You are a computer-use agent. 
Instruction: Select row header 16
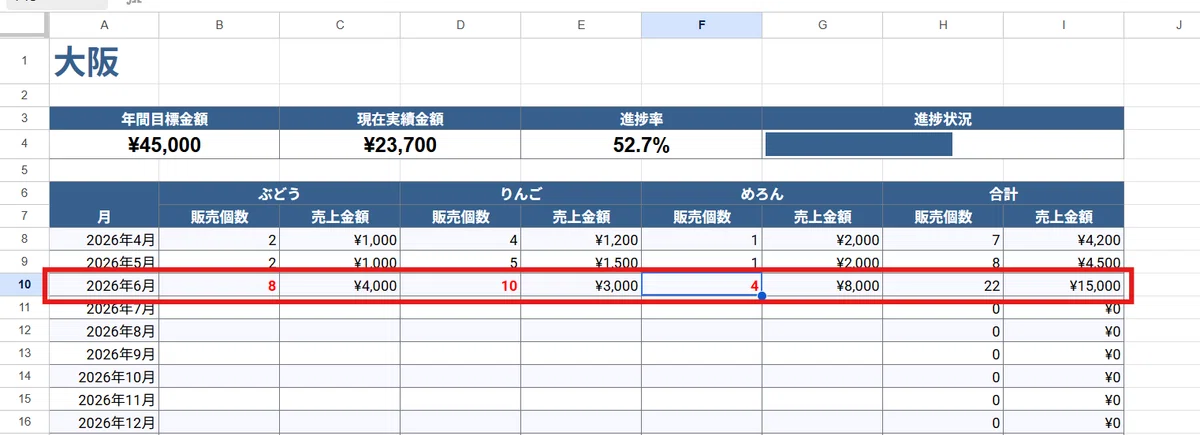tap(24, 422)
